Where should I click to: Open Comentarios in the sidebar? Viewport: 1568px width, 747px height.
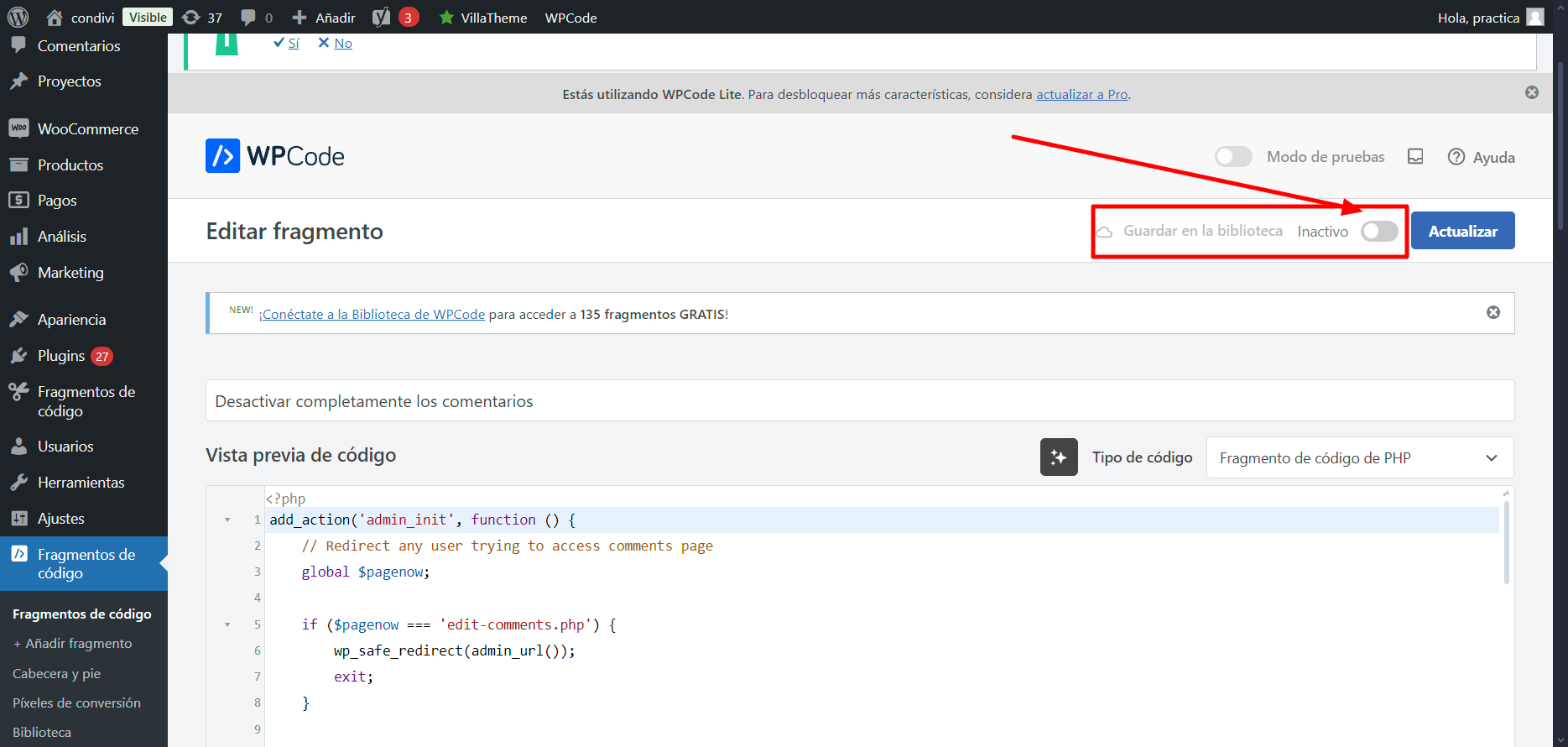click(x=79, y=46)
